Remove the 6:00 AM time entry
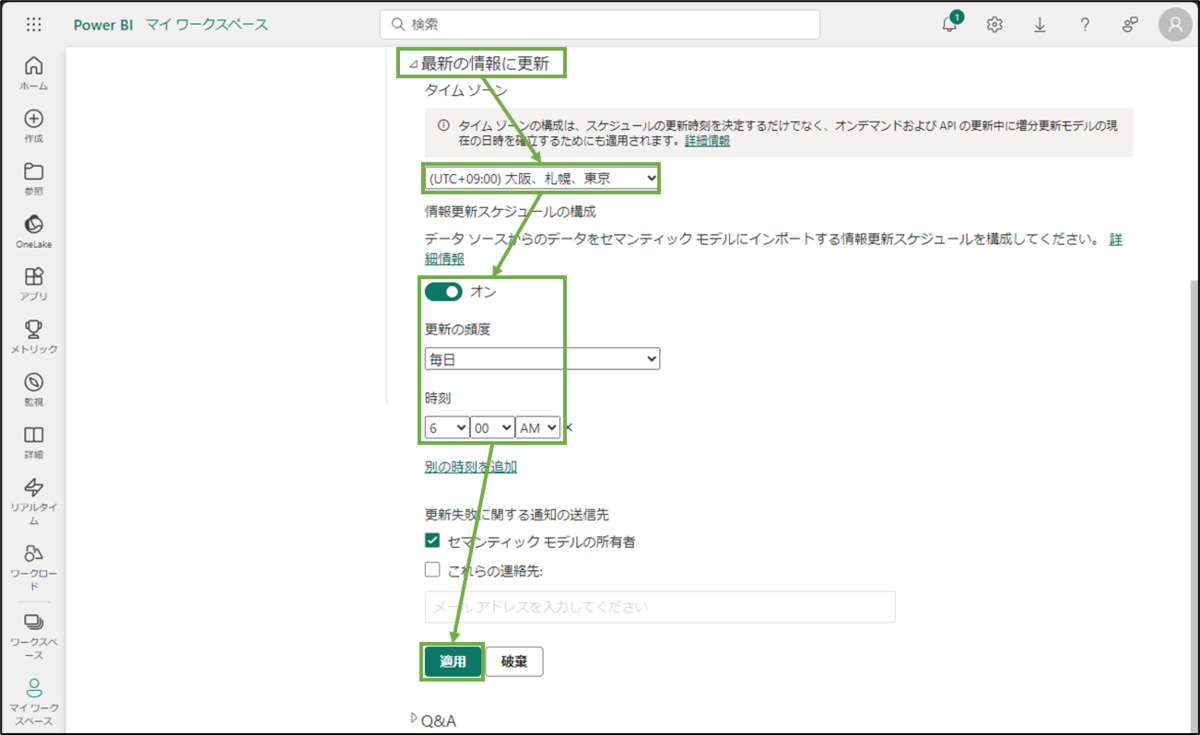The image size is (1200, 735). point(569,427)
